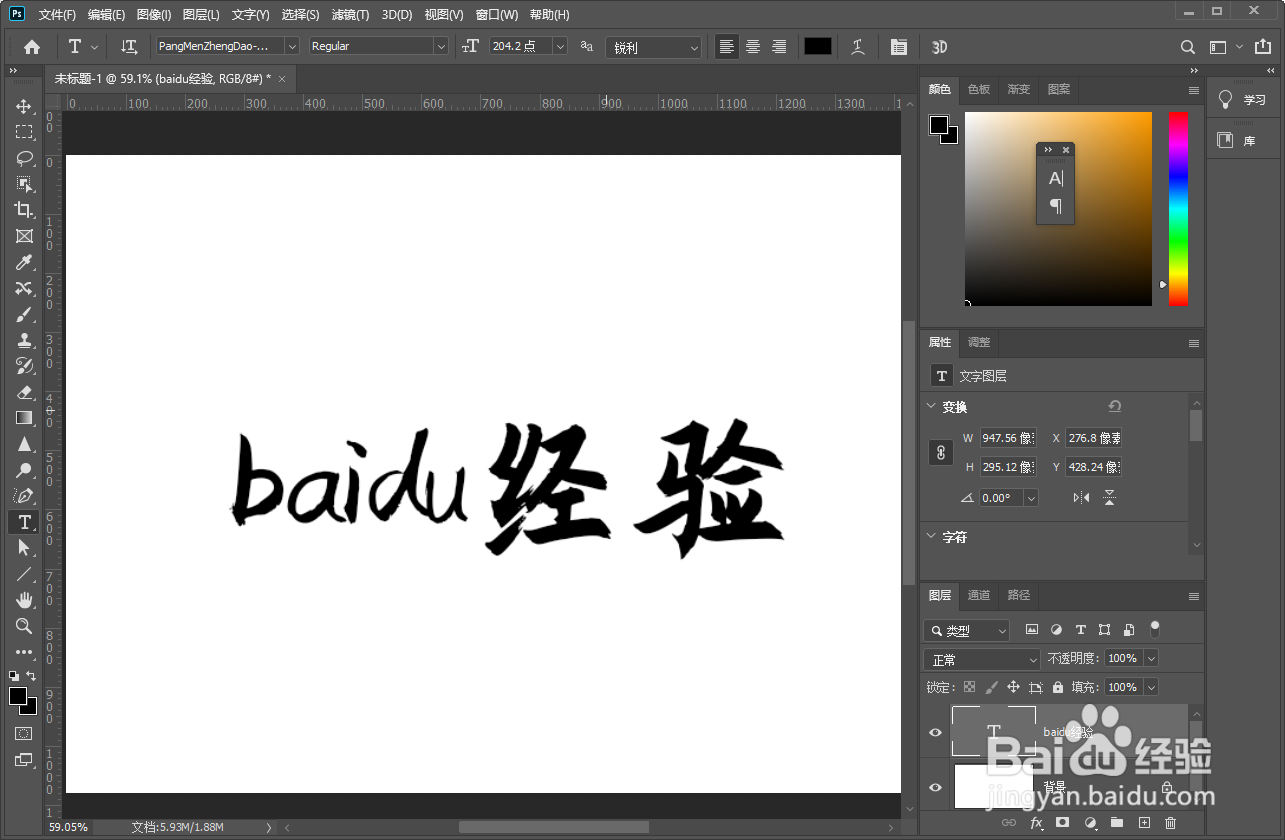Select the Hand tool

click(x=24, y=600)
